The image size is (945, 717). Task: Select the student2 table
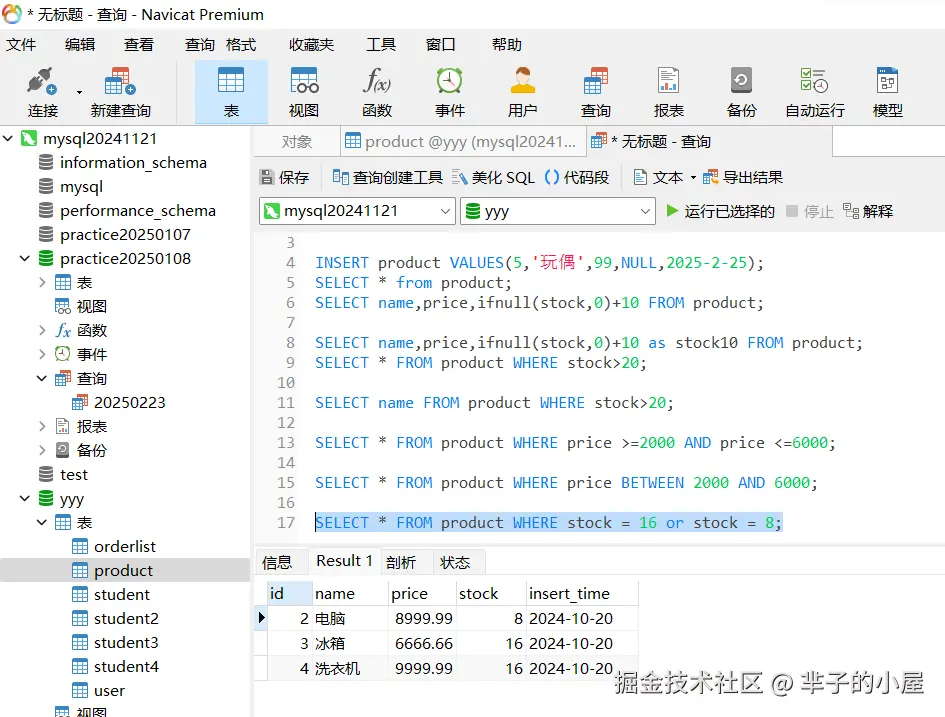pyautogui.click(x=126, y=619)
